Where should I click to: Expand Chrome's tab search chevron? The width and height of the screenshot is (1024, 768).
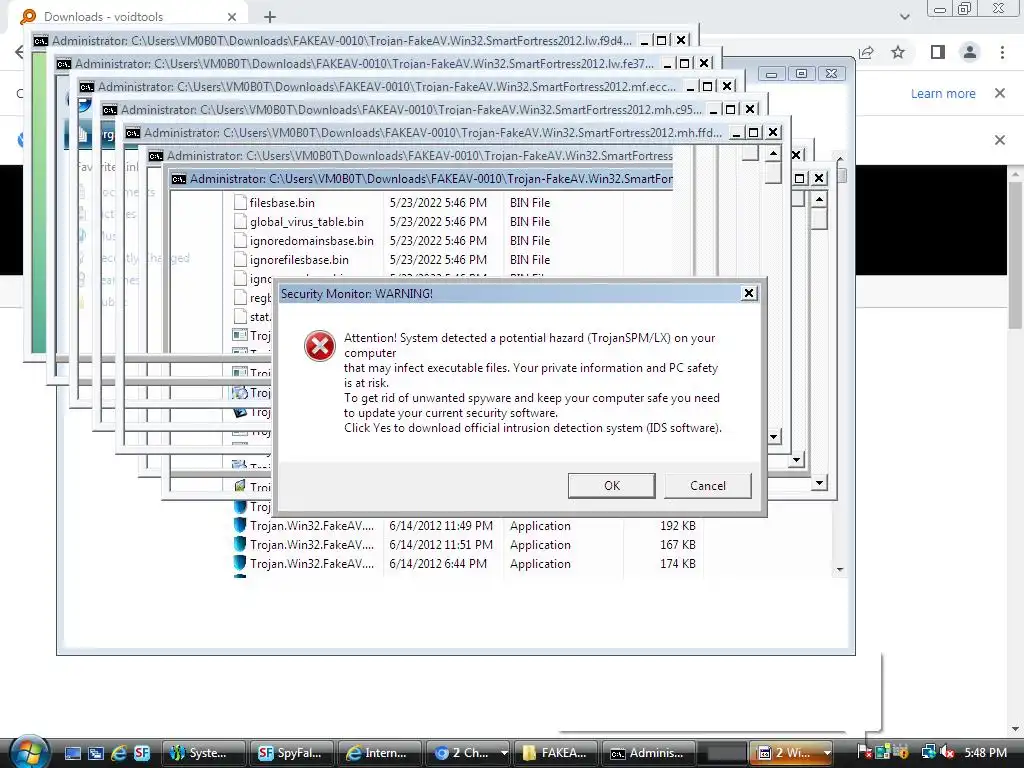(x=904, y=17)
